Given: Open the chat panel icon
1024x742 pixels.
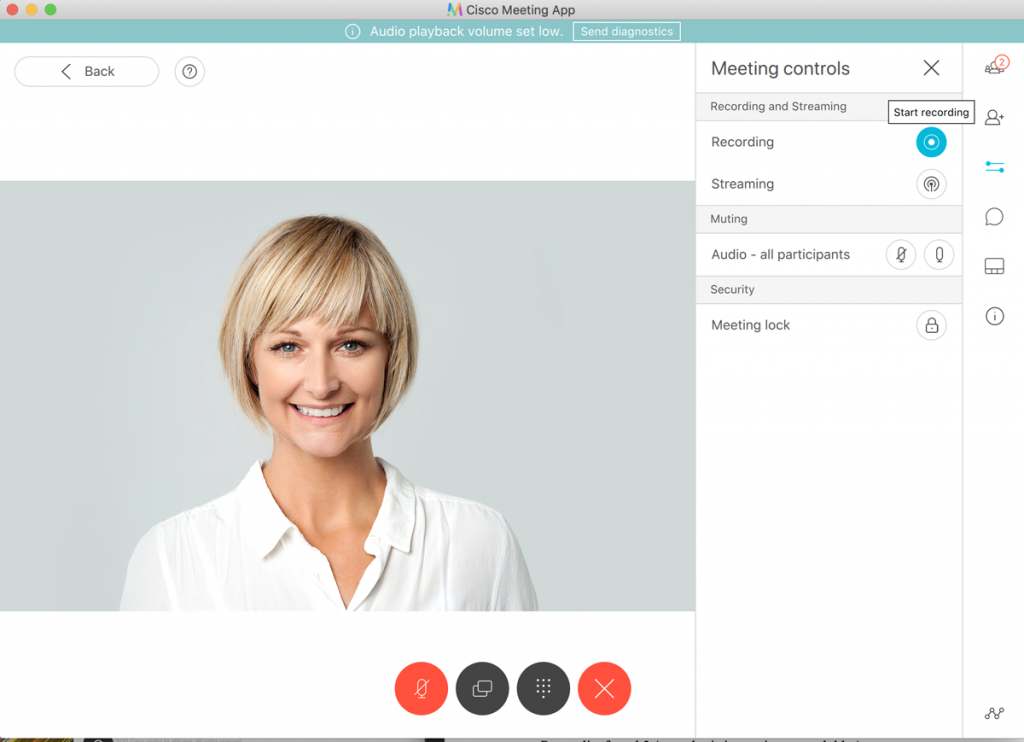Looking at the screenshot, I should coord(994,216).
